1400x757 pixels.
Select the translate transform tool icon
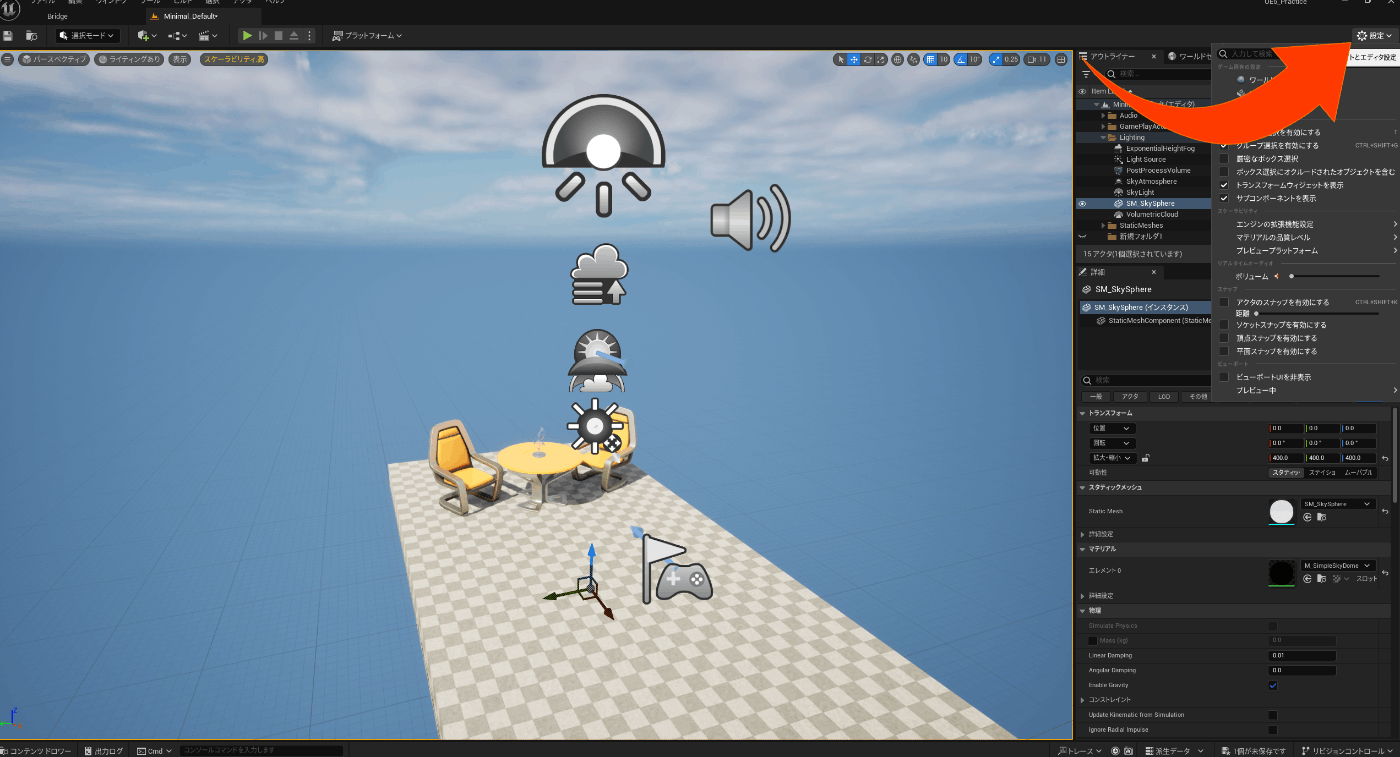click(854, 59)
